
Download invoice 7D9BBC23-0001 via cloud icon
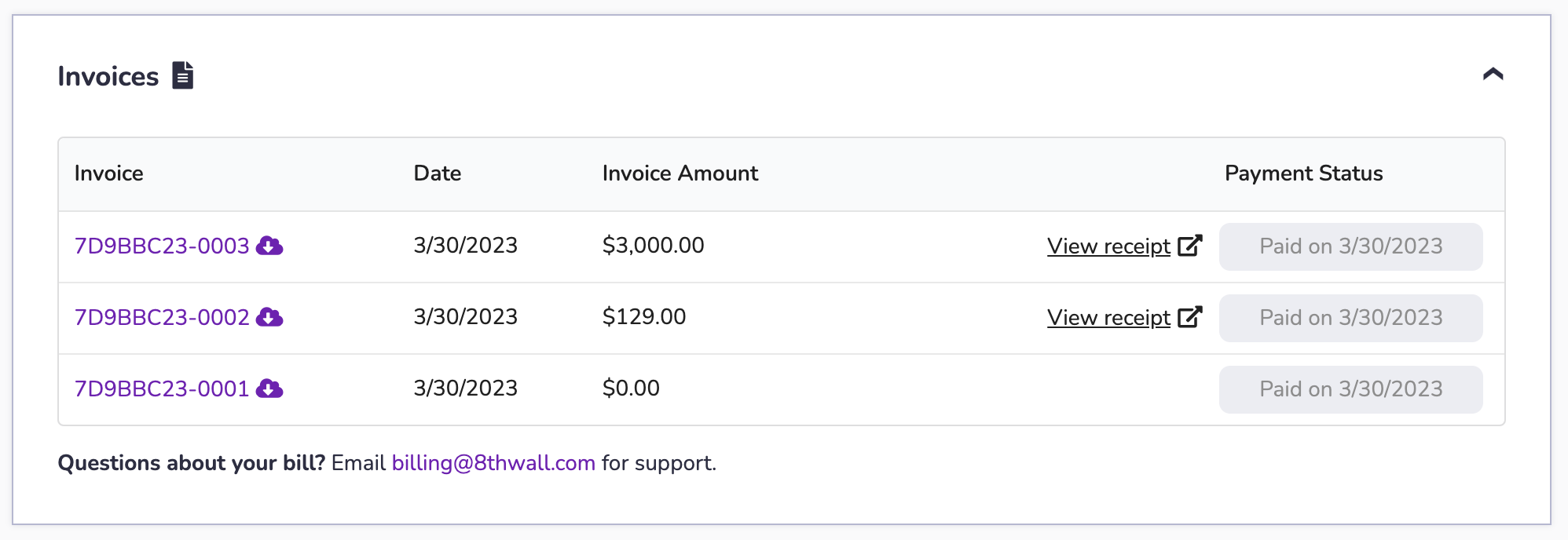click(x=269, y=389)
